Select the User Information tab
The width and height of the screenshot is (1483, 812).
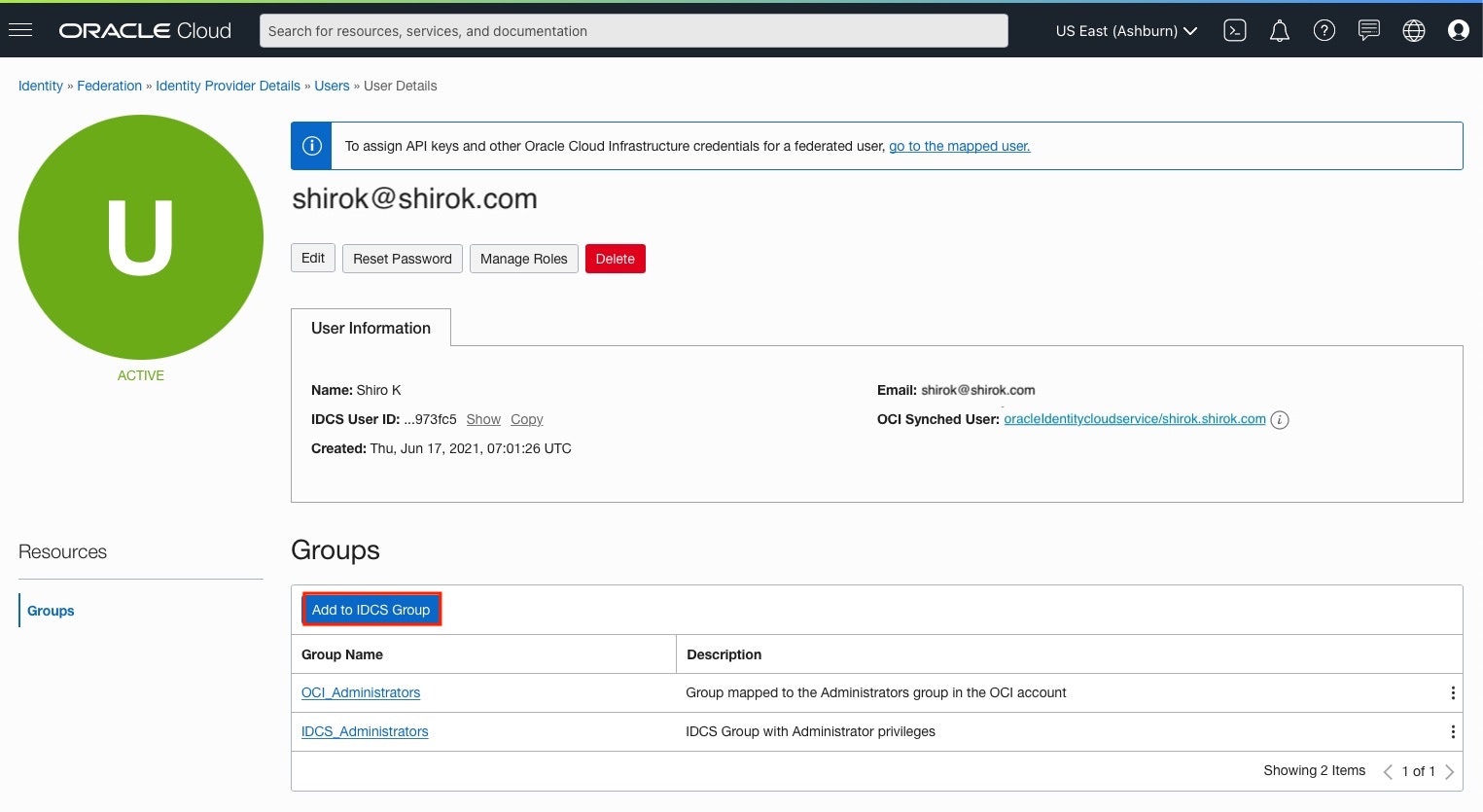(371, 328)
